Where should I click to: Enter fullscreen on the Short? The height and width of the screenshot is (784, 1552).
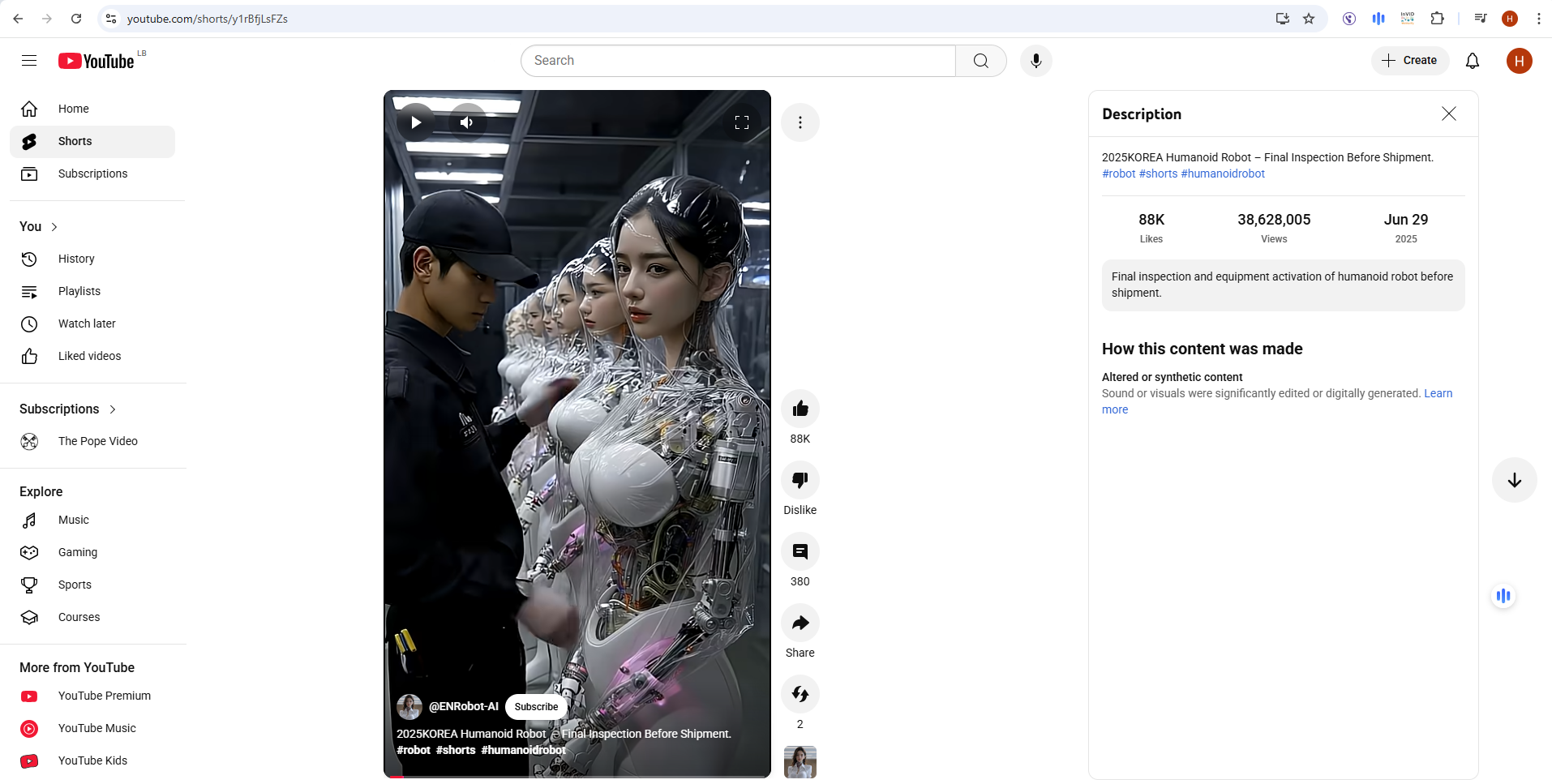pos(741,122)
